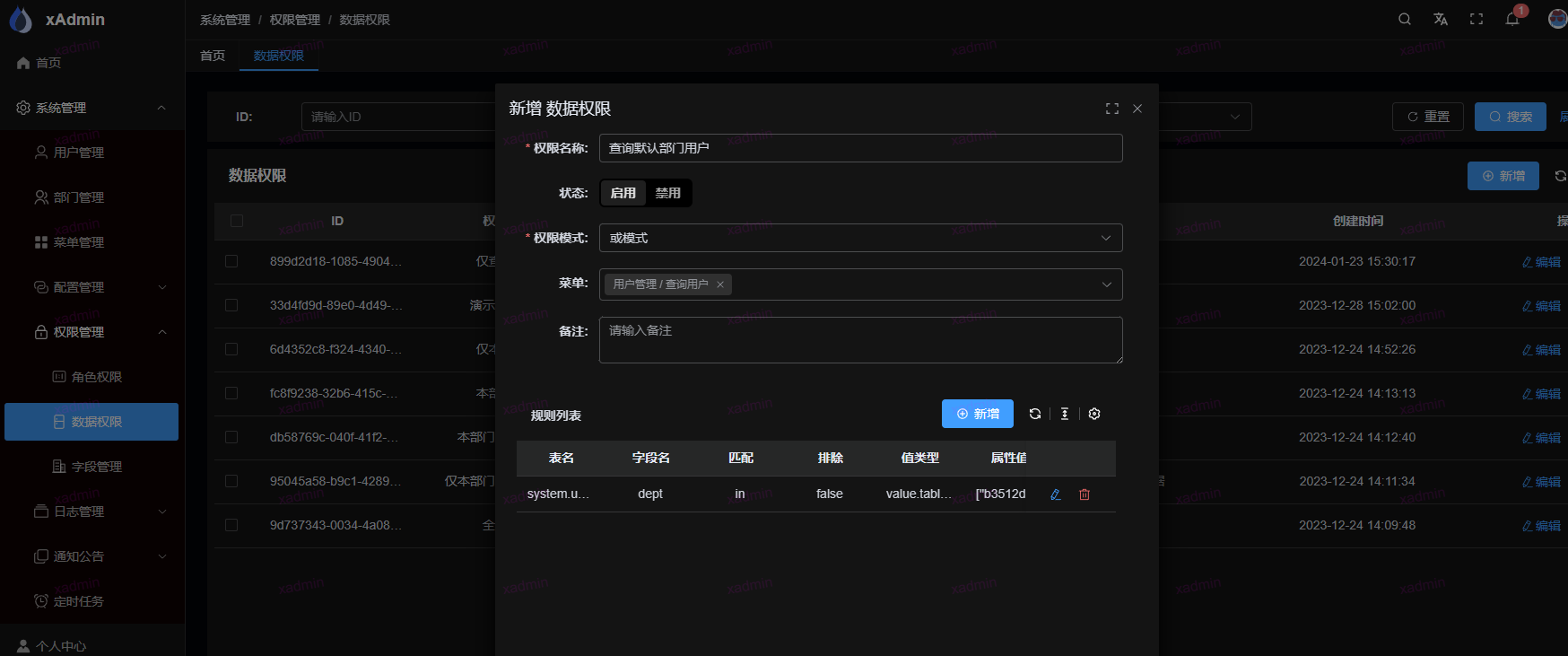This screenshot has height=656, width=1568.
Task: Switch to the 数据权限 tab
Action: pos(279,56)
